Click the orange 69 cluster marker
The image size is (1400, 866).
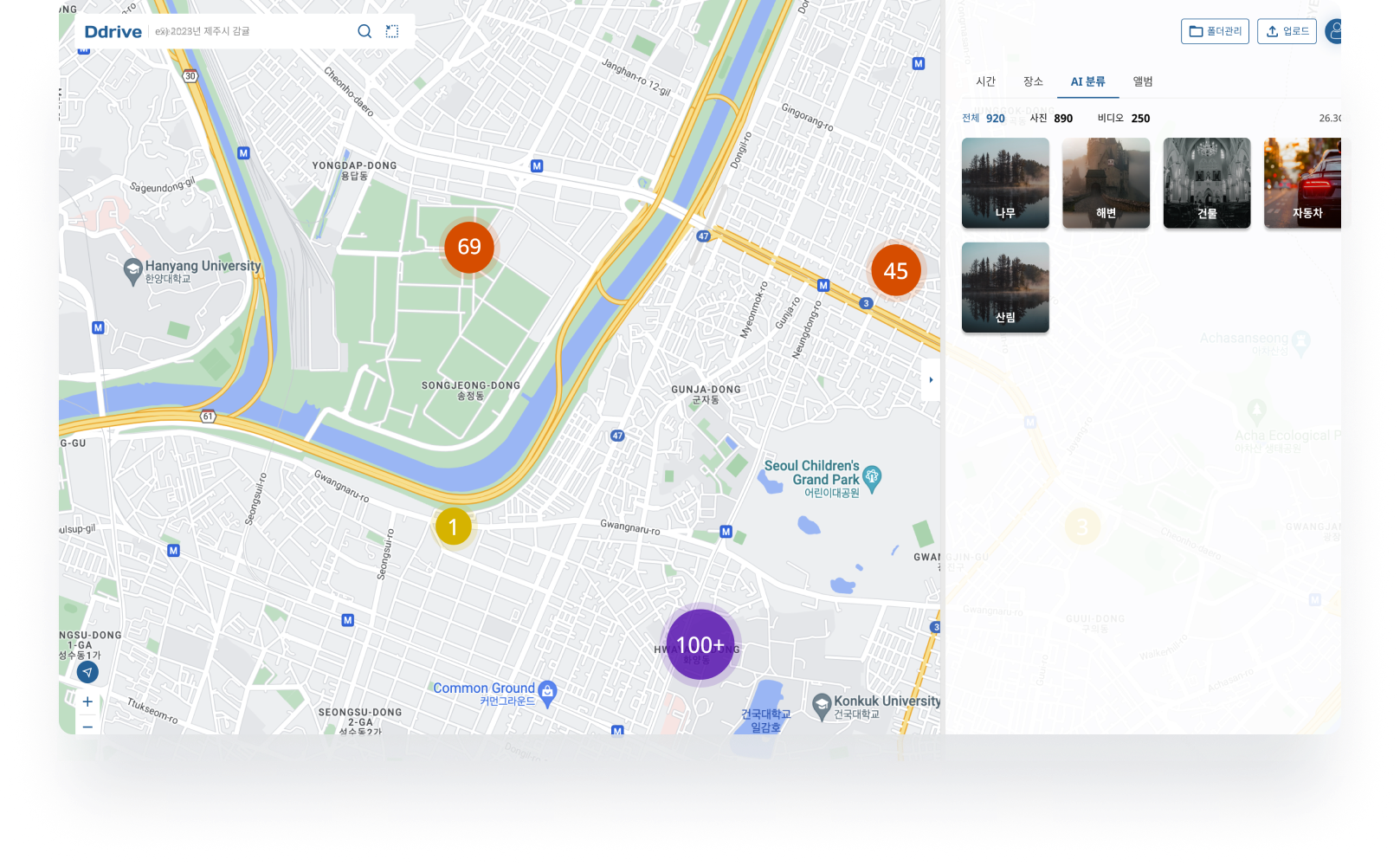[469, 247]
